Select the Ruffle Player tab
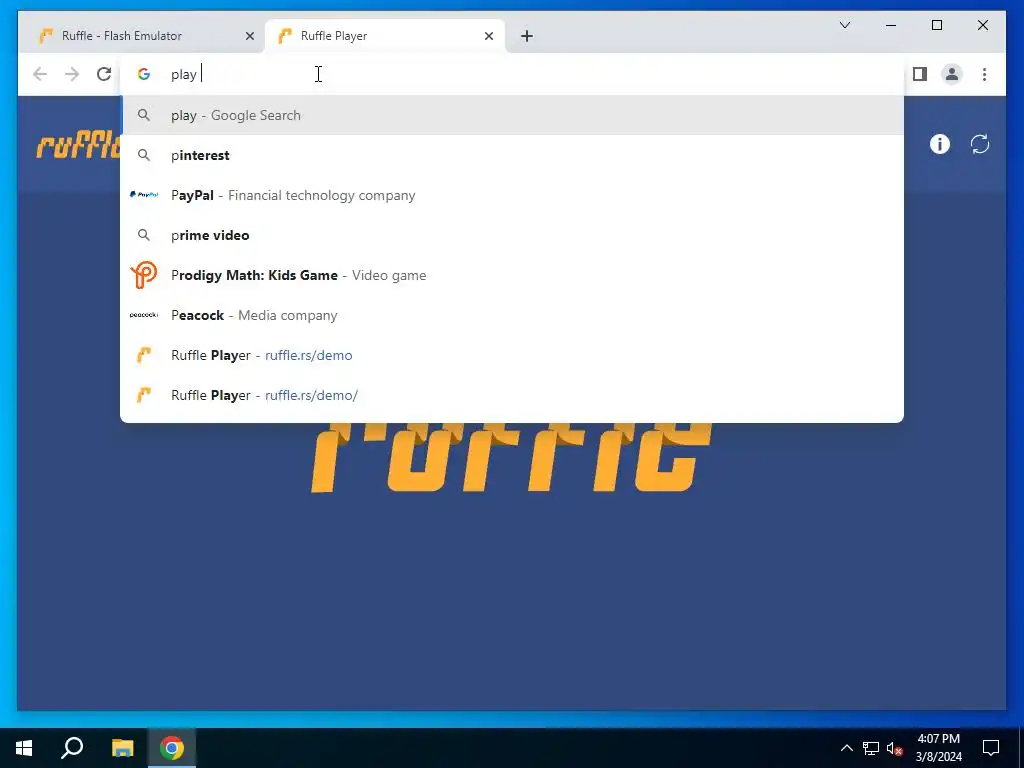1024x768 pixels. click(385, 36)
